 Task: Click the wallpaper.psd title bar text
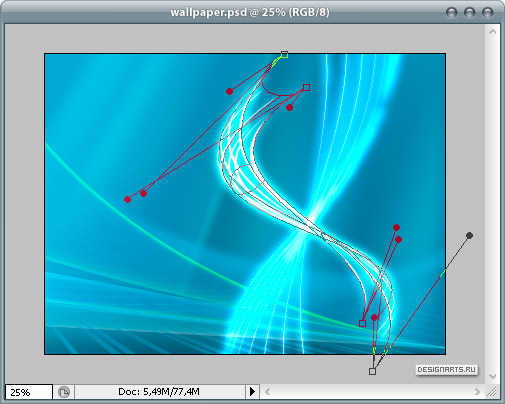[x=250, y=12]
